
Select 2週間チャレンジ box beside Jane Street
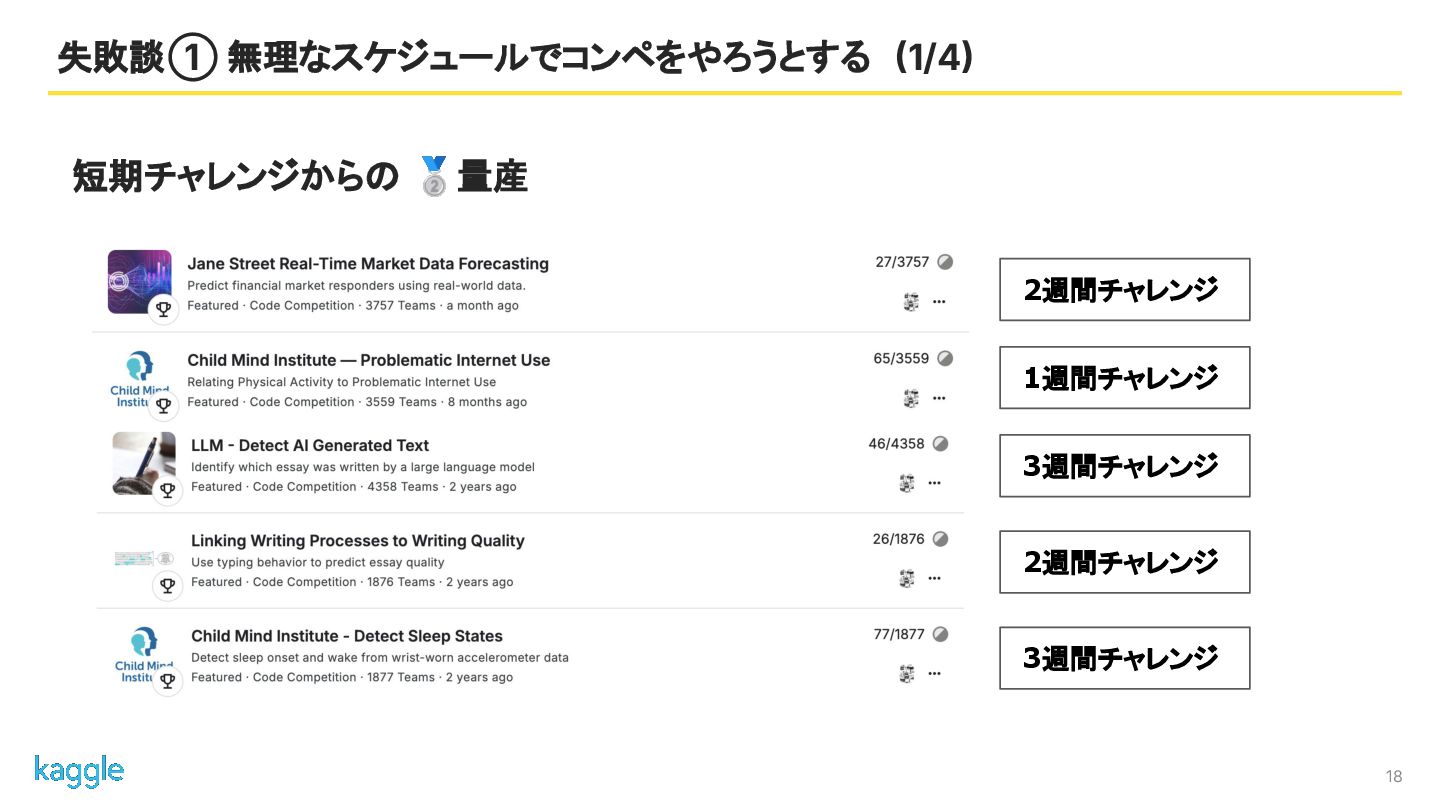tap(1125, 290)
